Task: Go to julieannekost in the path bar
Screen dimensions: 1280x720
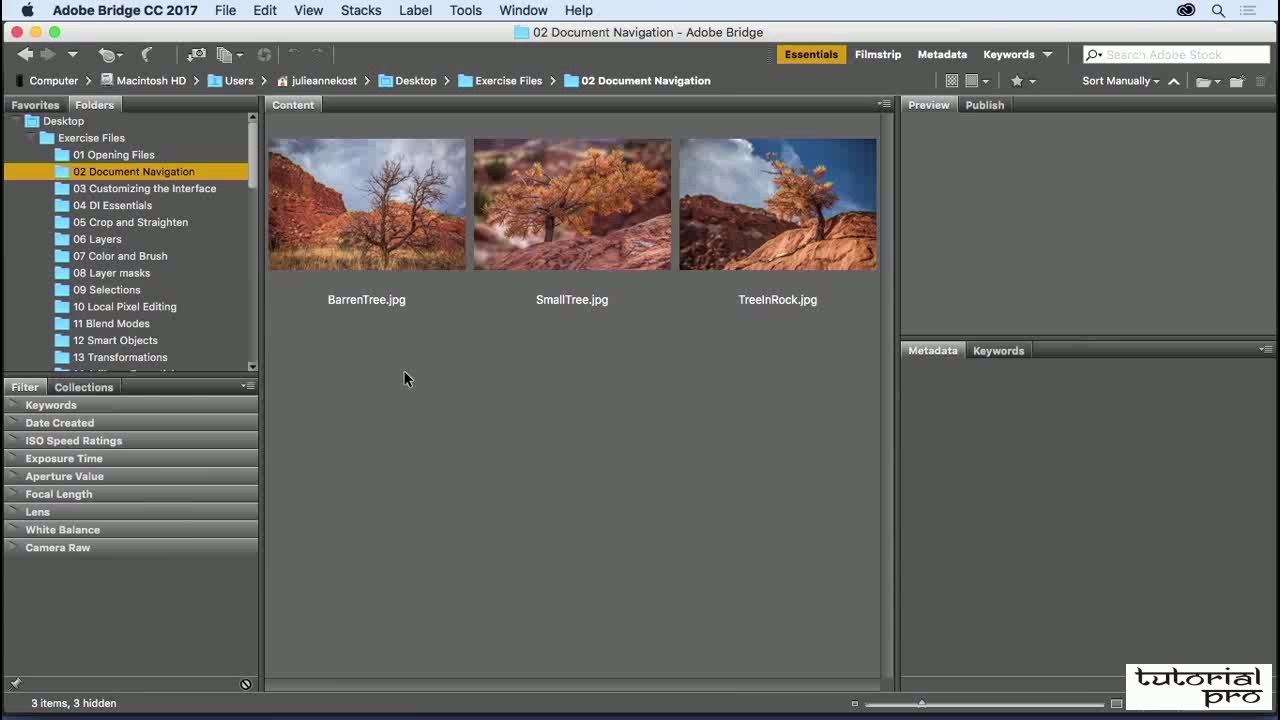Action: coord(324,81)
